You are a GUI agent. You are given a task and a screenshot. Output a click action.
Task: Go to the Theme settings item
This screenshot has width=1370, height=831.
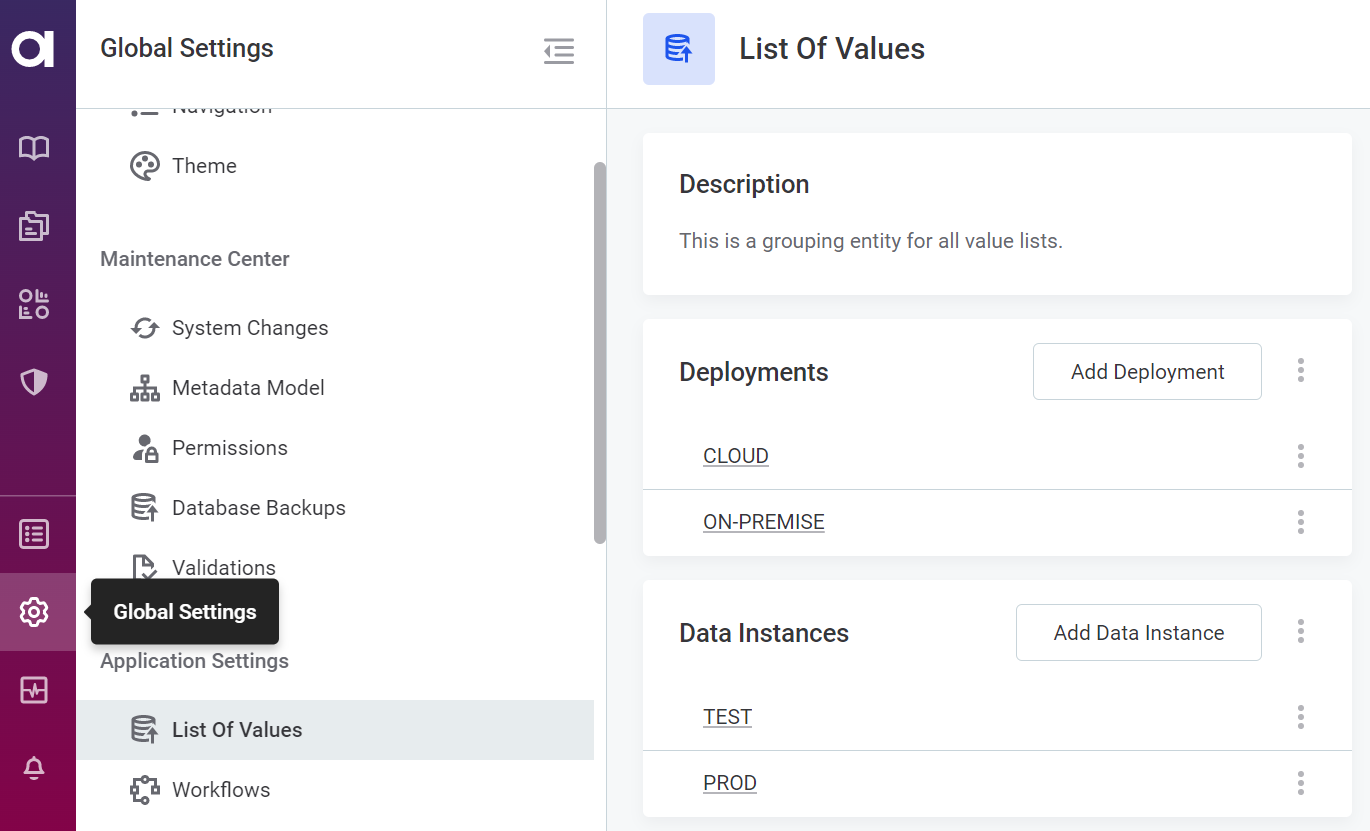pos(204,166)
